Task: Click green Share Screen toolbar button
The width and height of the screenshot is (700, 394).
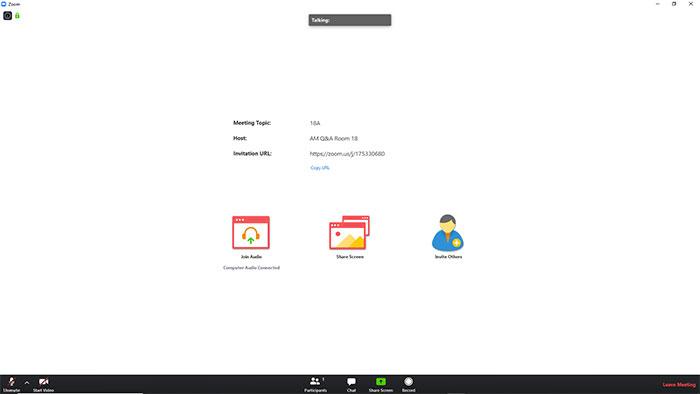Action: point(381,384)
